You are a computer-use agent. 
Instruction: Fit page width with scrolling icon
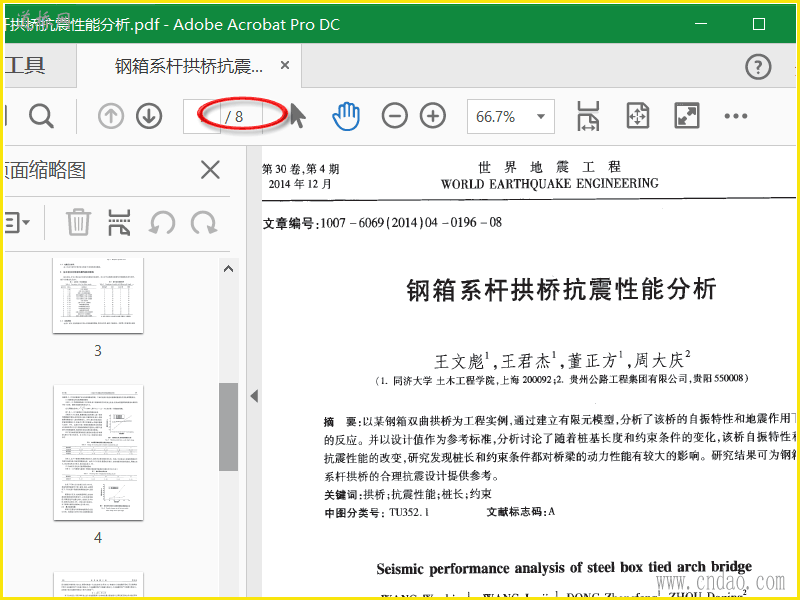(588, 116)
